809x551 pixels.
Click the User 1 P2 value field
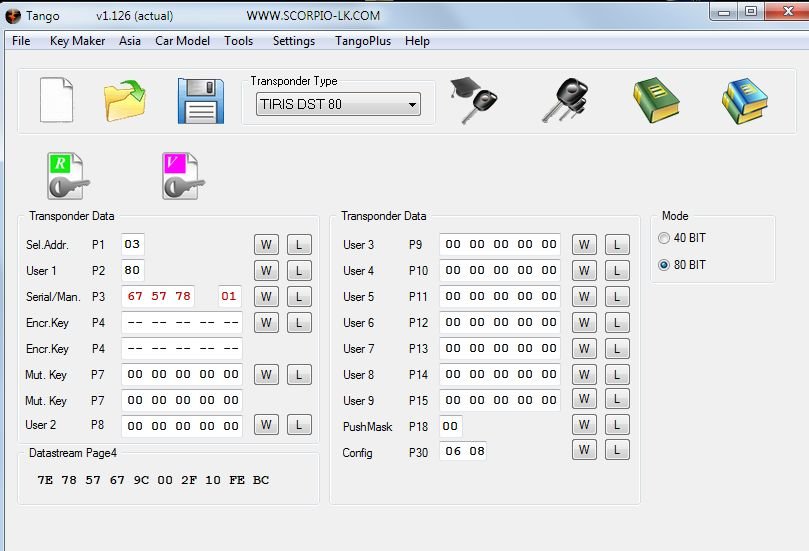pos(133,271)
